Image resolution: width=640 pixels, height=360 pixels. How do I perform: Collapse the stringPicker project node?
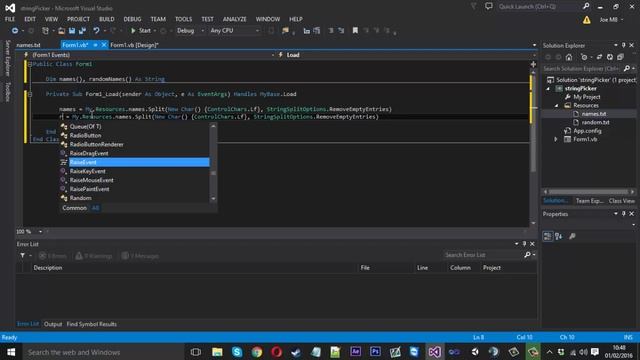[x=548, y=89]
